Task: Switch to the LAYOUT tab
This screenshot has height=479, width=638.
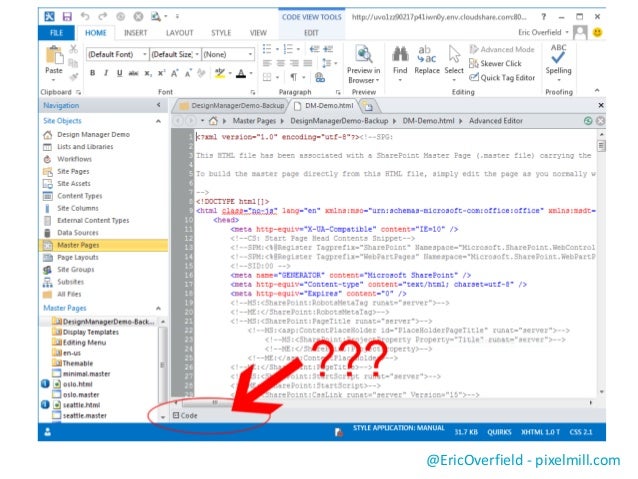Action: click(x=179, y=33)
